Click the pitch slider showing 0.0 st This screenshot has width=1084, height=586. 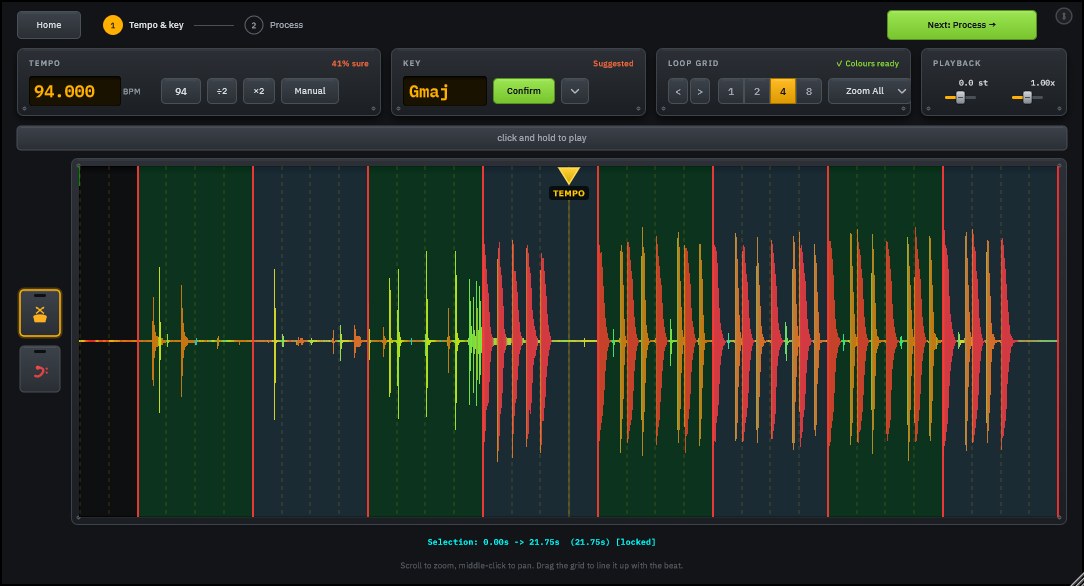tap(960, 97)
